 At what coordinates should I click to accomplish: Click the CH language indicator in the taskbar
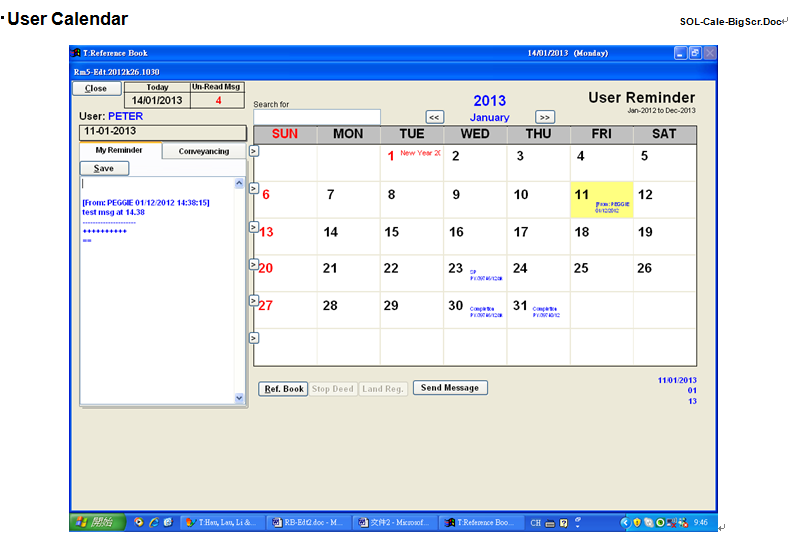536,523
